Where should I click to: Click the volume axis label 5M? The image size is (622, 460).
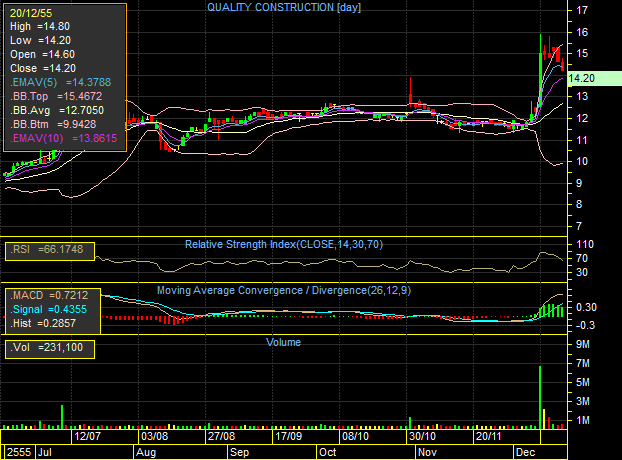coord(583,383)
